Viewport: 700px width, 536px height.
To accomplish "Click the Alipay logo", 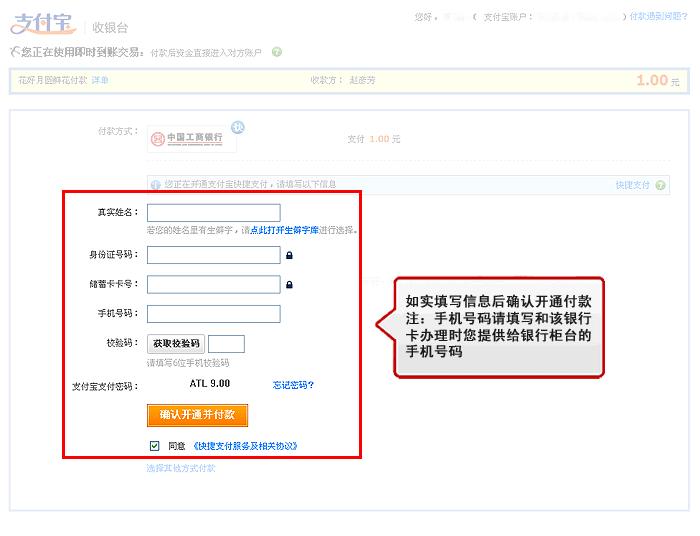I will tap(43, 24).
